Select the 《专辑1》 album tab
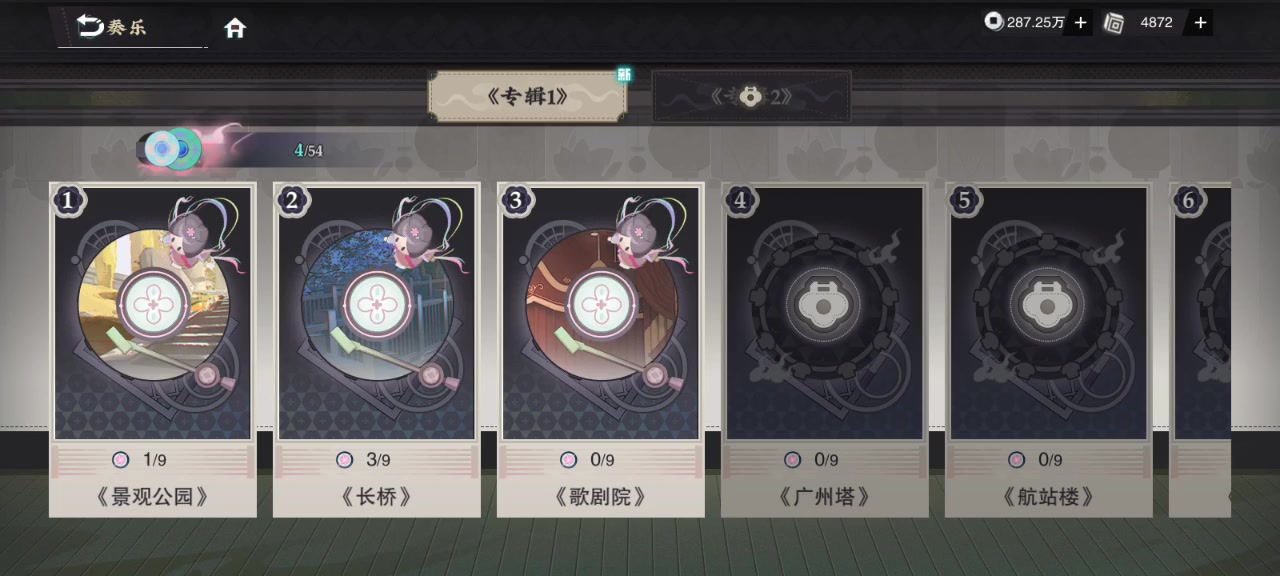The width and height of the screenshot is (1280, 576). click(x=527, y=96)
